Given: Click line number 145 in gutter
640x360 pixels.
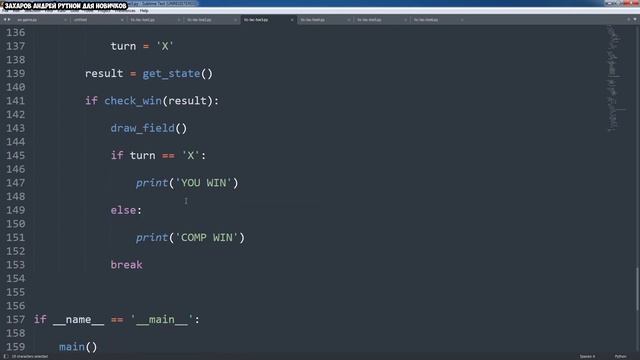Looking at the screenshot, I should click(x=16, y=156).
